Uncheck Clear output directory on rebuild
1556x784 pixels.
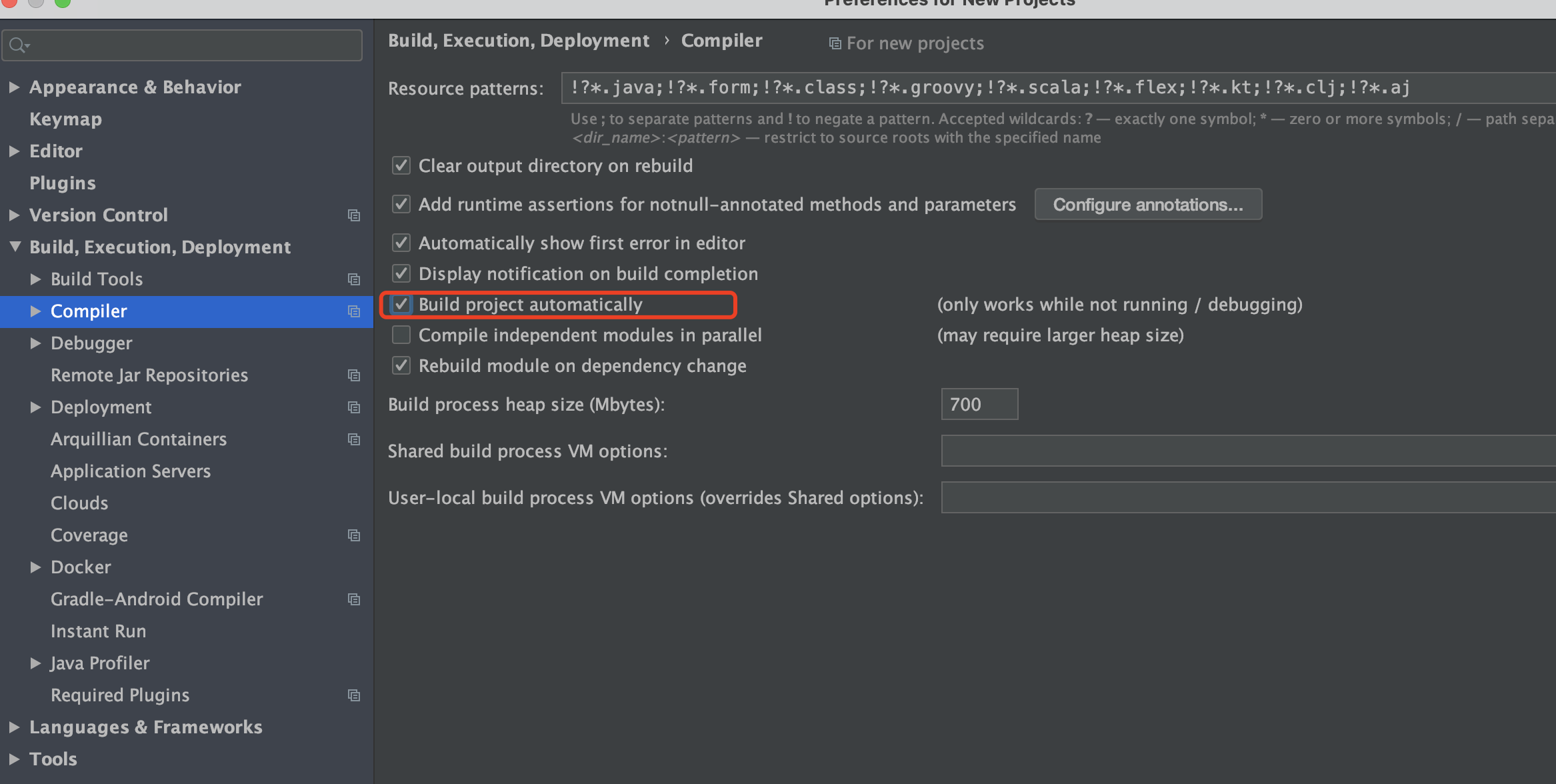[x=401, y=166]
